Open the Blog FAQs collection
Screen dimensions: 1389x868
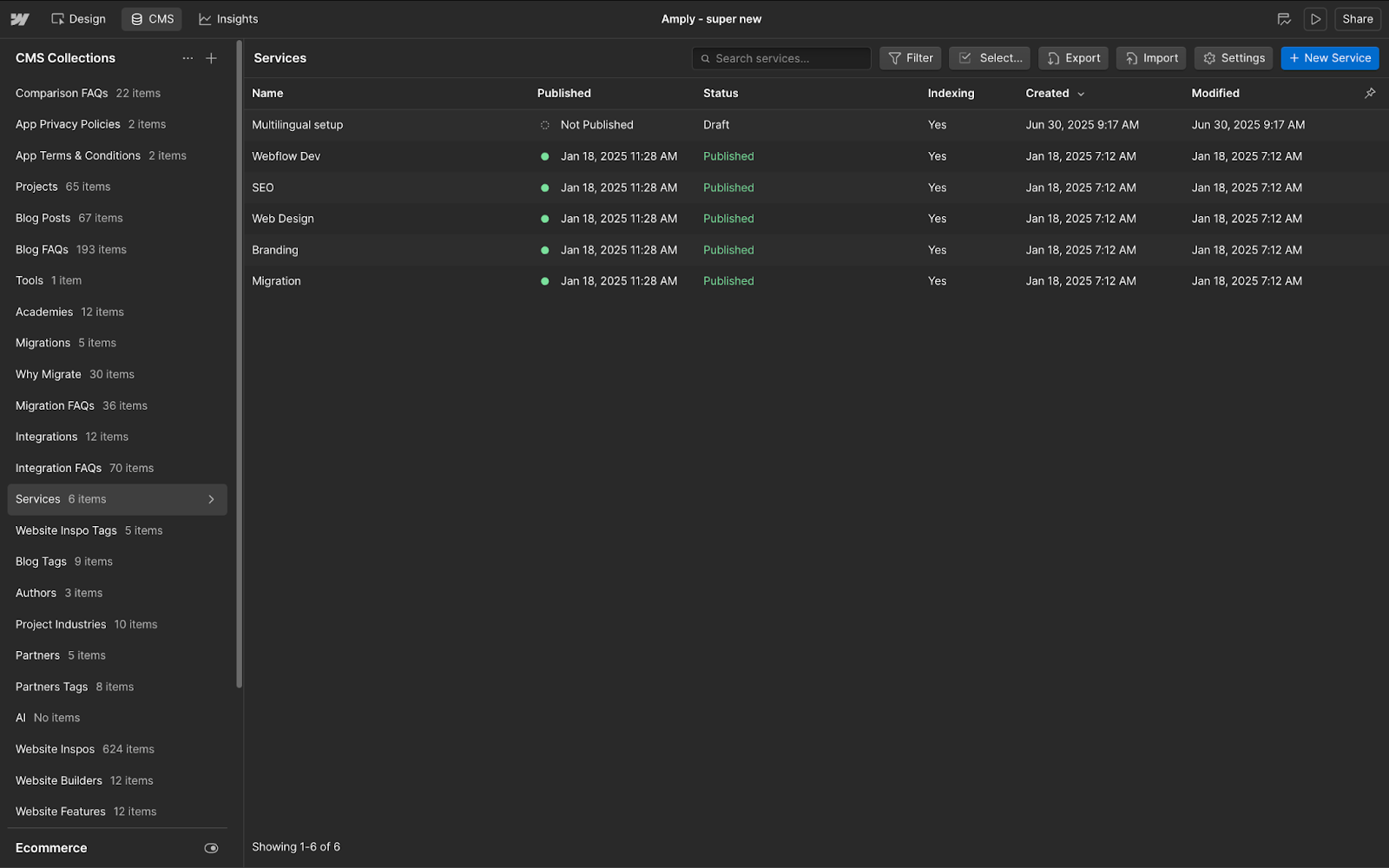pyautogui.click(x=117, y=249)
